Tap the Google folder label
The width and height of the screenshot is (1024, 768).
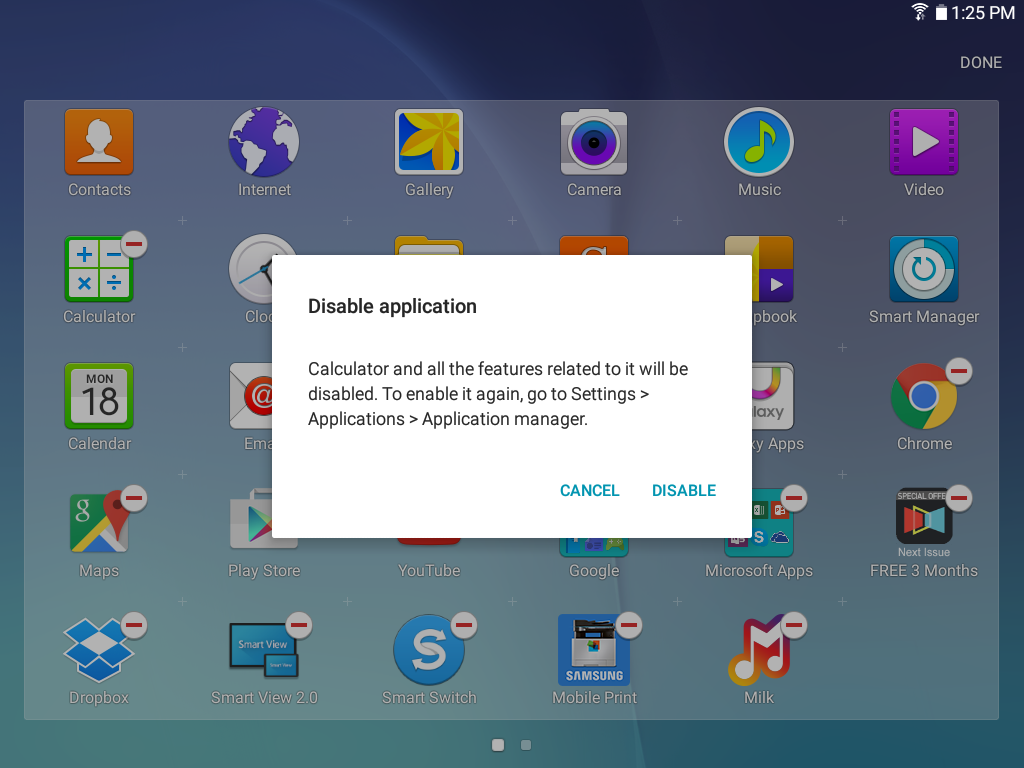(594, 571)
